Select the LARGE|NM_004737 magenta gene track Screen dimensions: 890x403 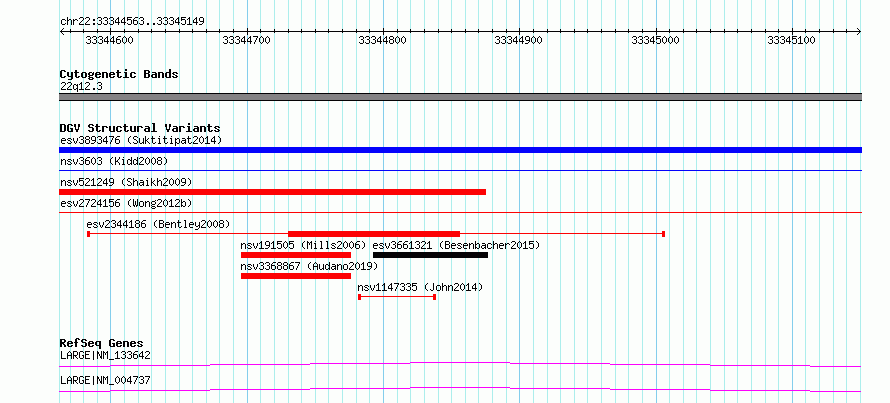coord(460,389)
